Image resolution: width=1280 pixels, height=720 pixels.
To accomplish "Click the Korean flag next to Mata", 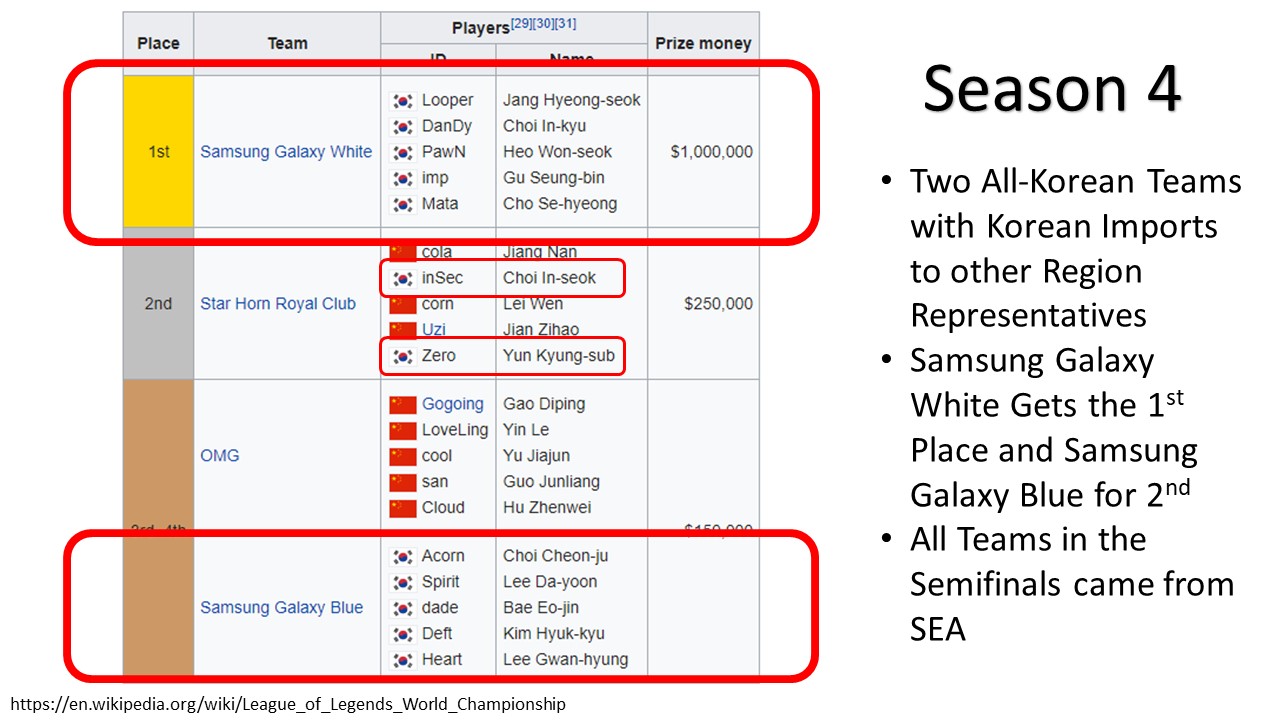I will [403, 204].
